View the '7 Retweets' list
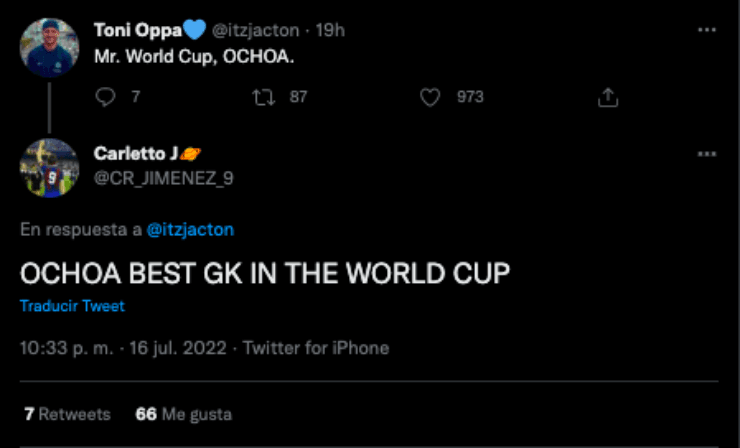This screenshot has height=448, width=740. coord(67,413)
